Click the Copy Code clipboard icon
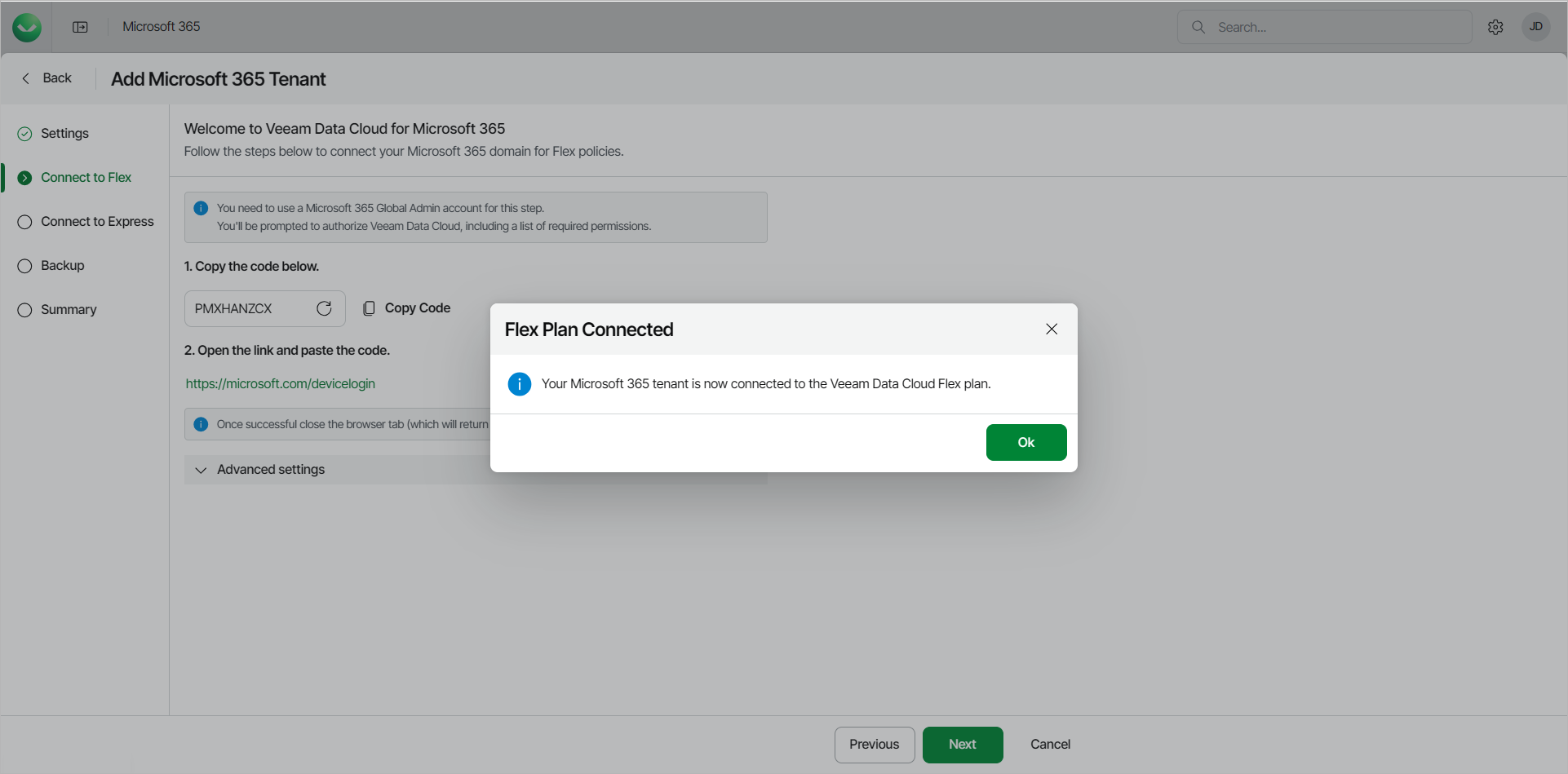 click(x=370, y=308)
